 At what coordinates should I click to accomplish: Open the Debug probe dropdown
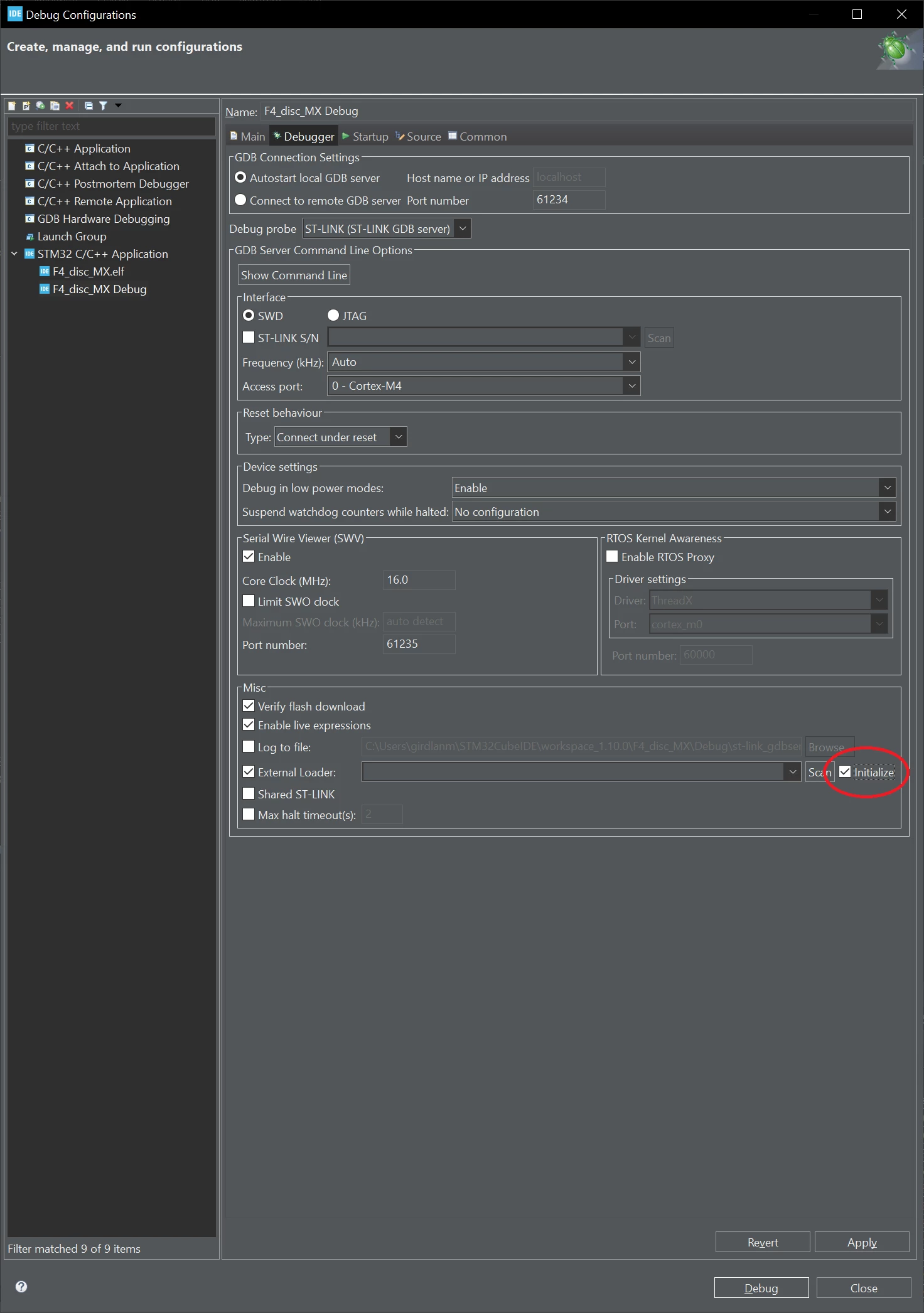[387, 228]
